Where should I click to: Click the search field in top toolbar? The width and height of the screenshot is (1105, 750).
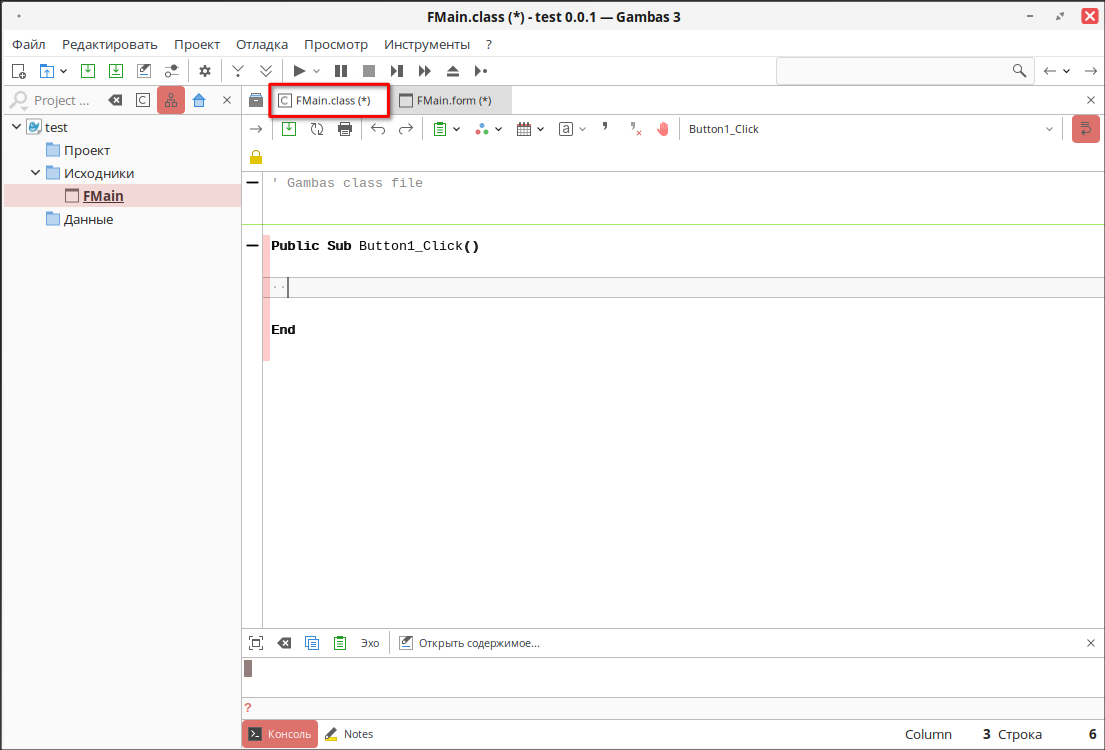893,71
